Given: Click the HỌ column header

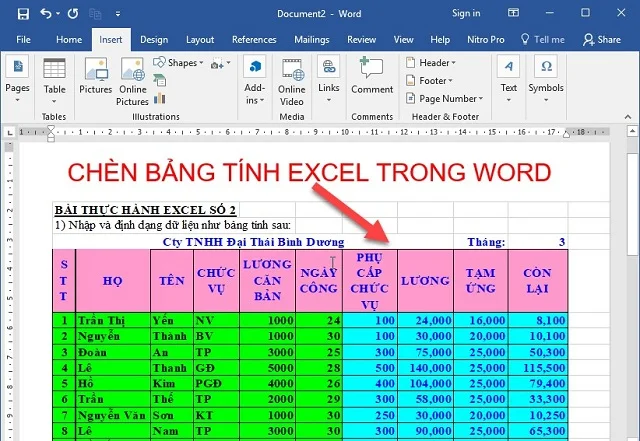Looking at the screenshot, I should coord(113,281).
